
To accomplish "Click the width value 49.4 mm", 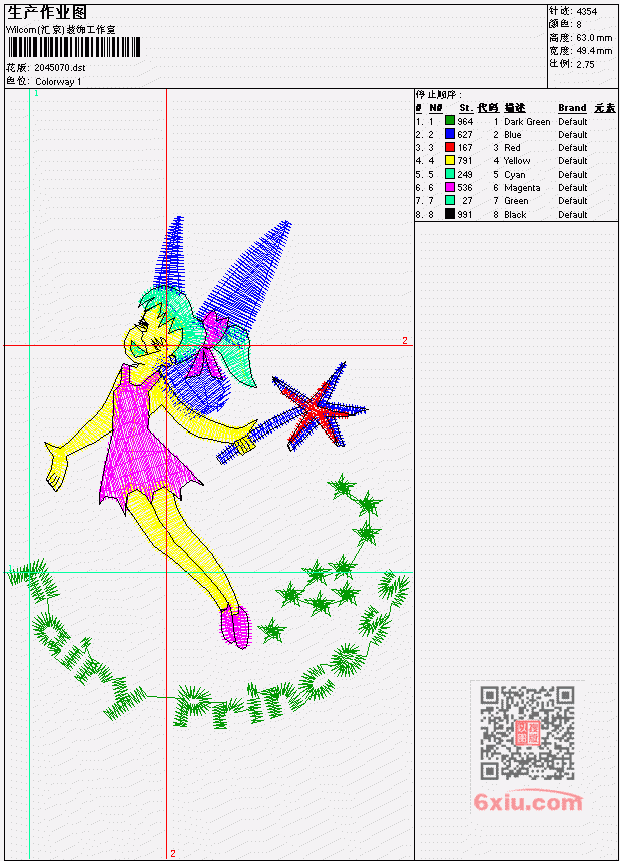I will pos(594,51).
